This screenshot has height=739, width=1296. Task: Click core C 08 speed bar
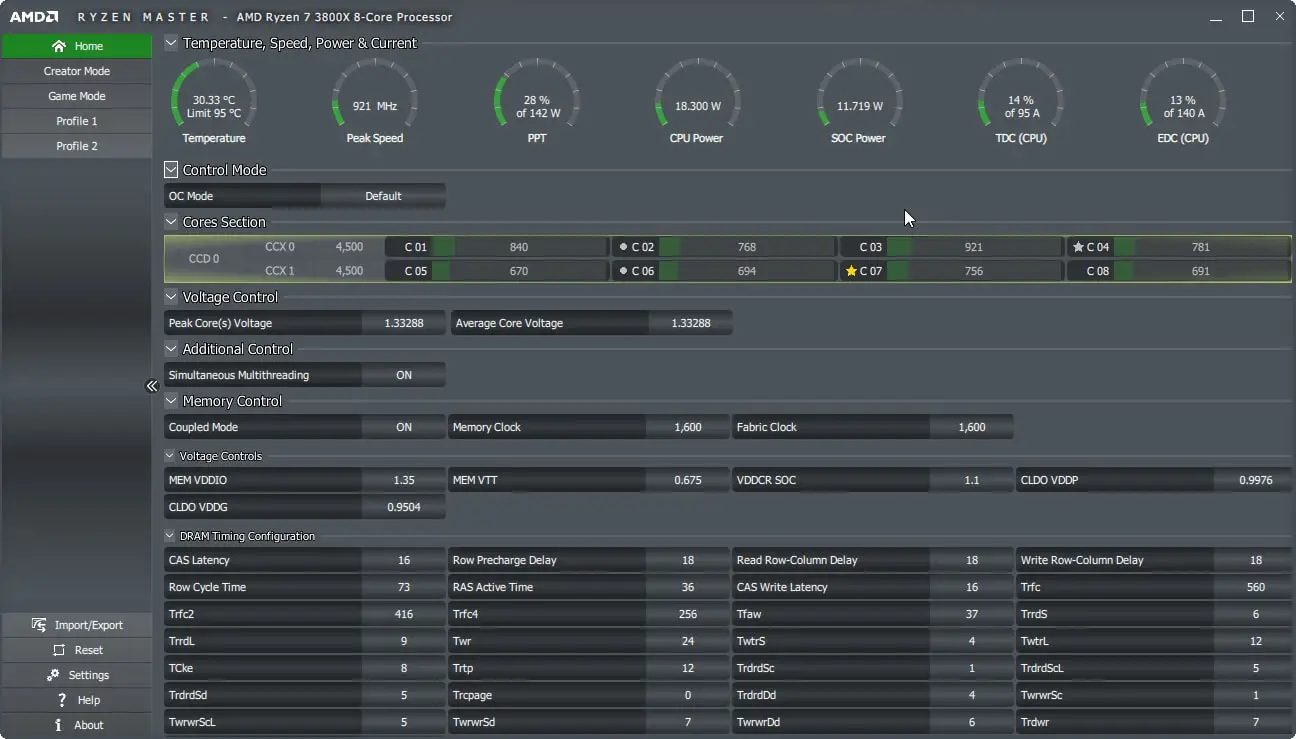coord(1201,271)
